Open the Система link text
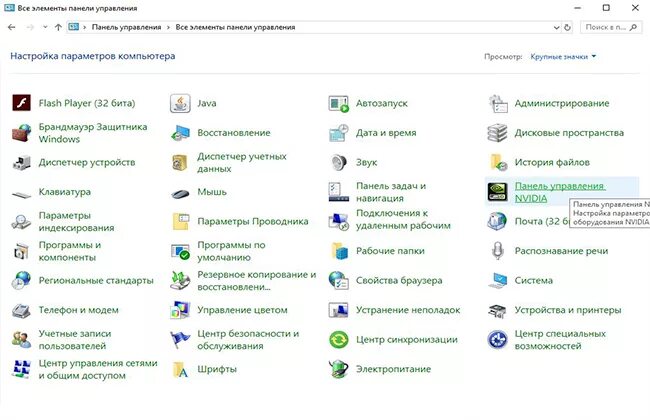Screen dimensions: 650x420 (534, 280)
